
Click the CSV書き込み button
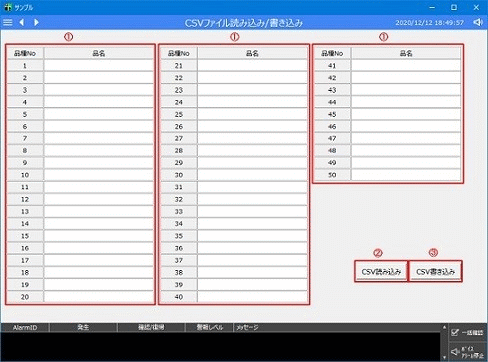click(x=435, y=272)
